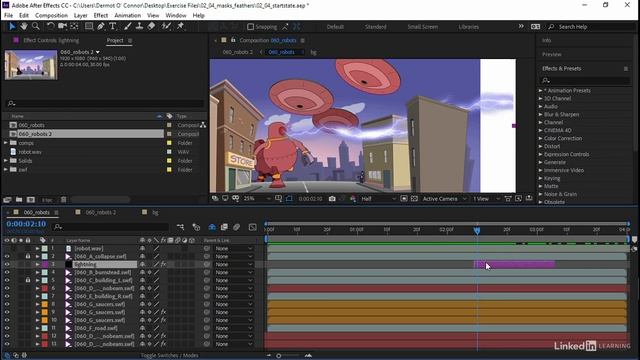Switch to Effect Controls lightning tab
Screen dimensions: 640x360
[51, 40]
